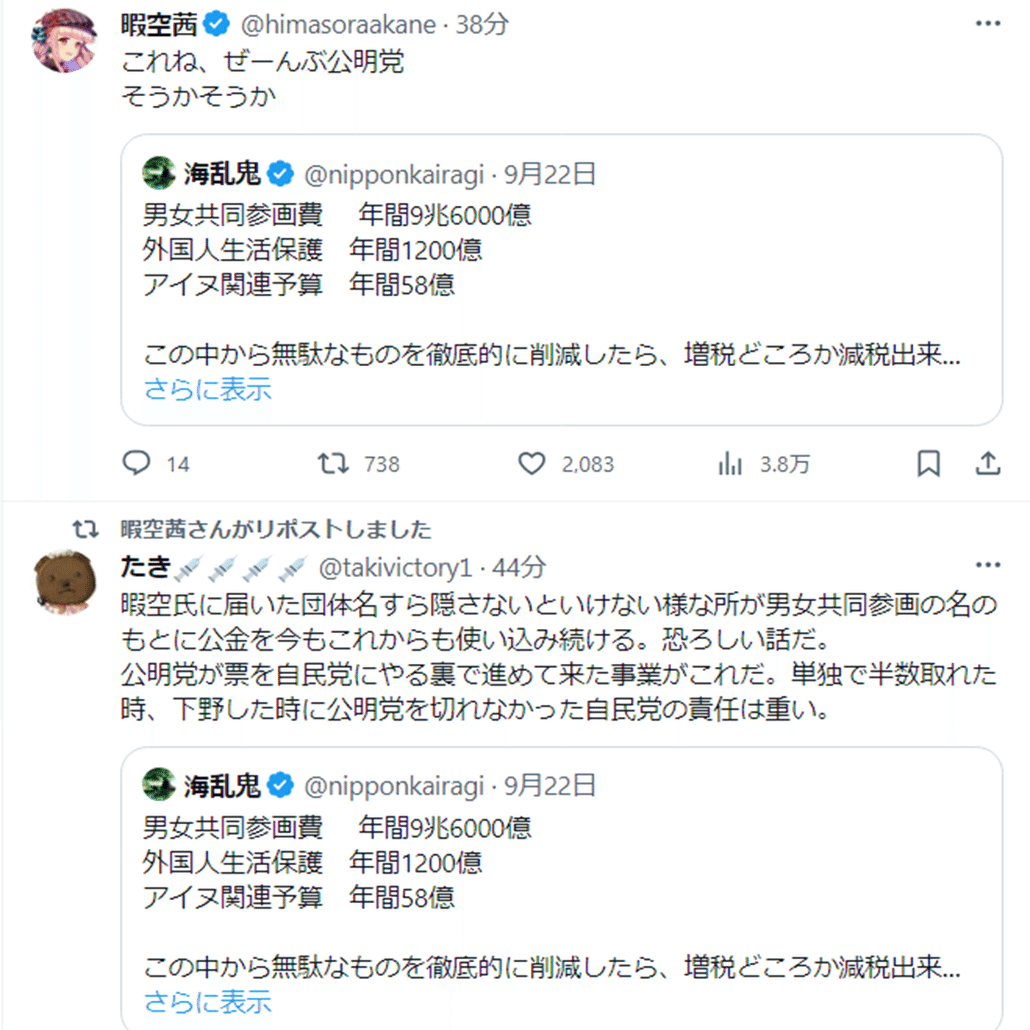Open the more options menu on たき's post
The height and width of the screenshot is (1030, 1030).
(987, 567)
